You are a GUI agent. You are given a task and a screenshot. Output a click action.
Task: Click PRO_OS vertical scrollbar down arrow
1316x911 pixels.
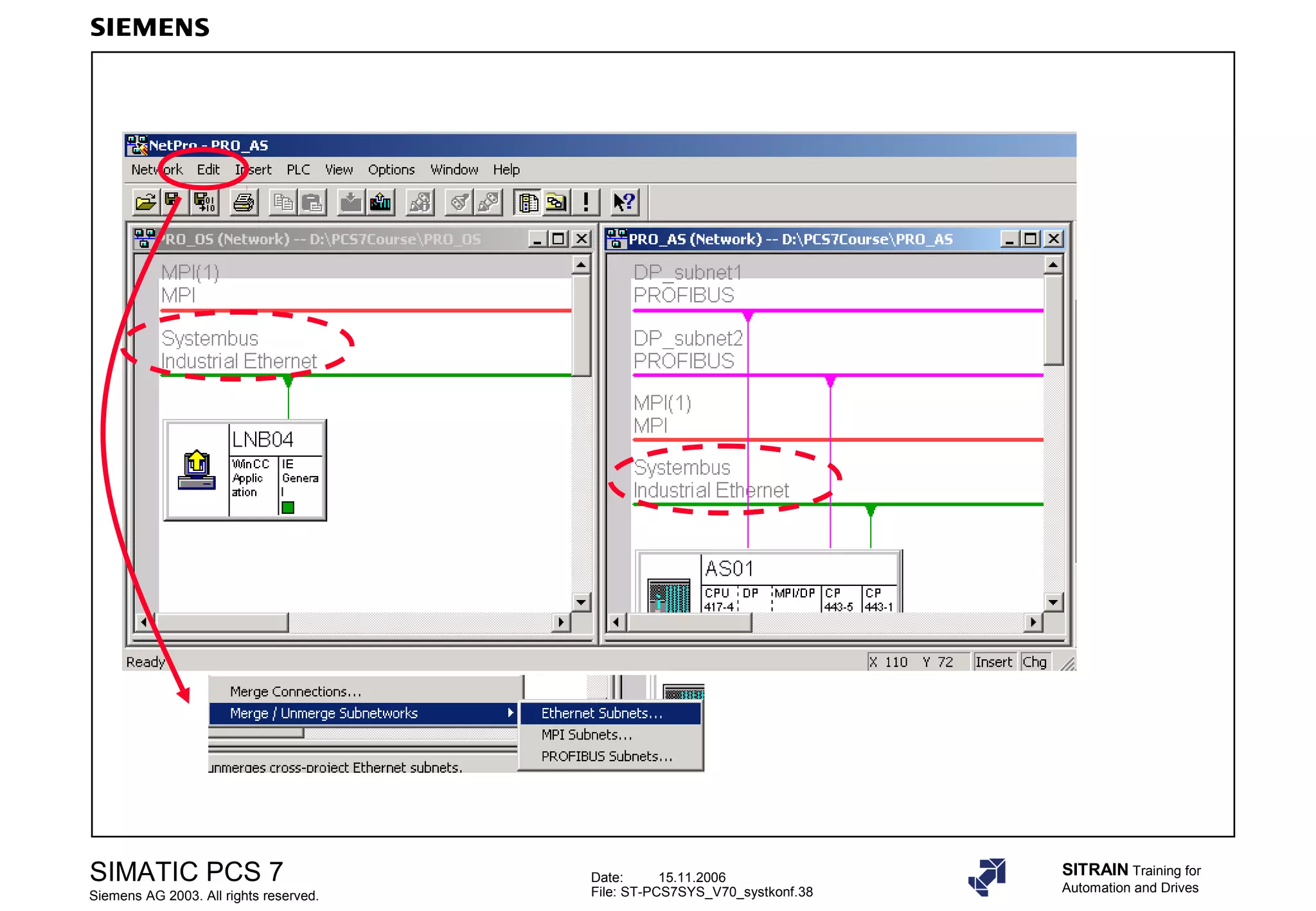pos(581,602)
